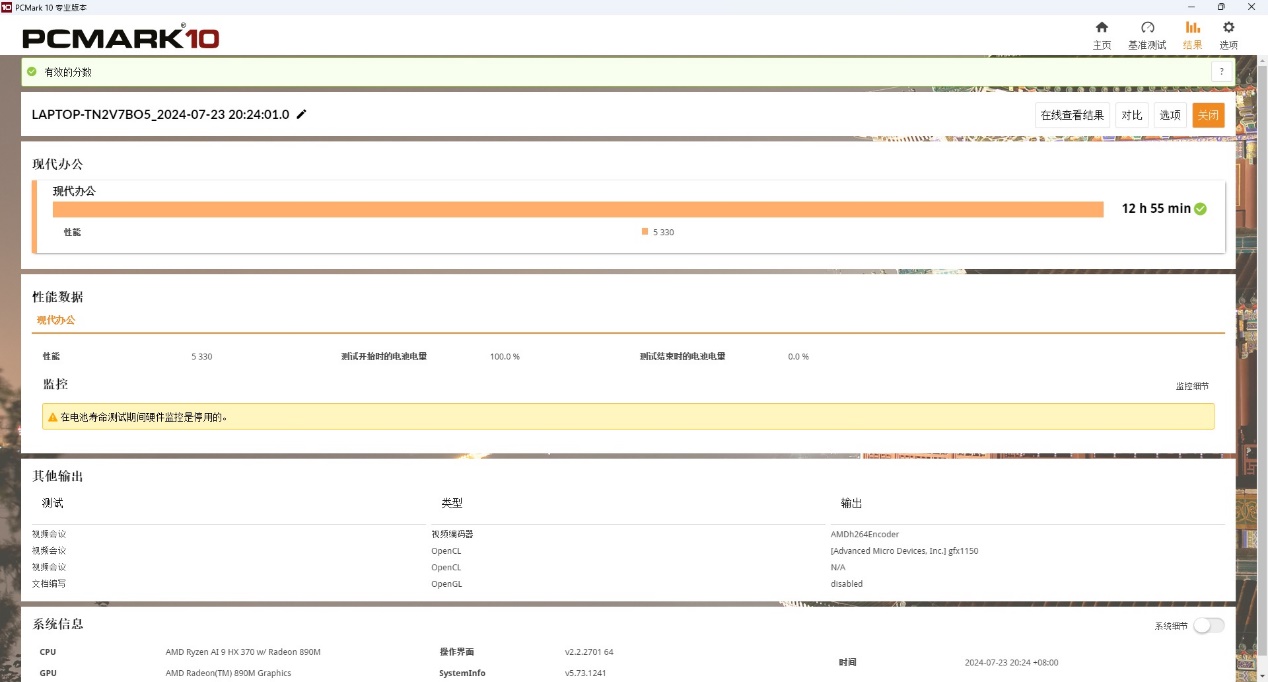
Task: Click the OpenGL type cell
Action: pyautogui.click(x=446, y=583)
